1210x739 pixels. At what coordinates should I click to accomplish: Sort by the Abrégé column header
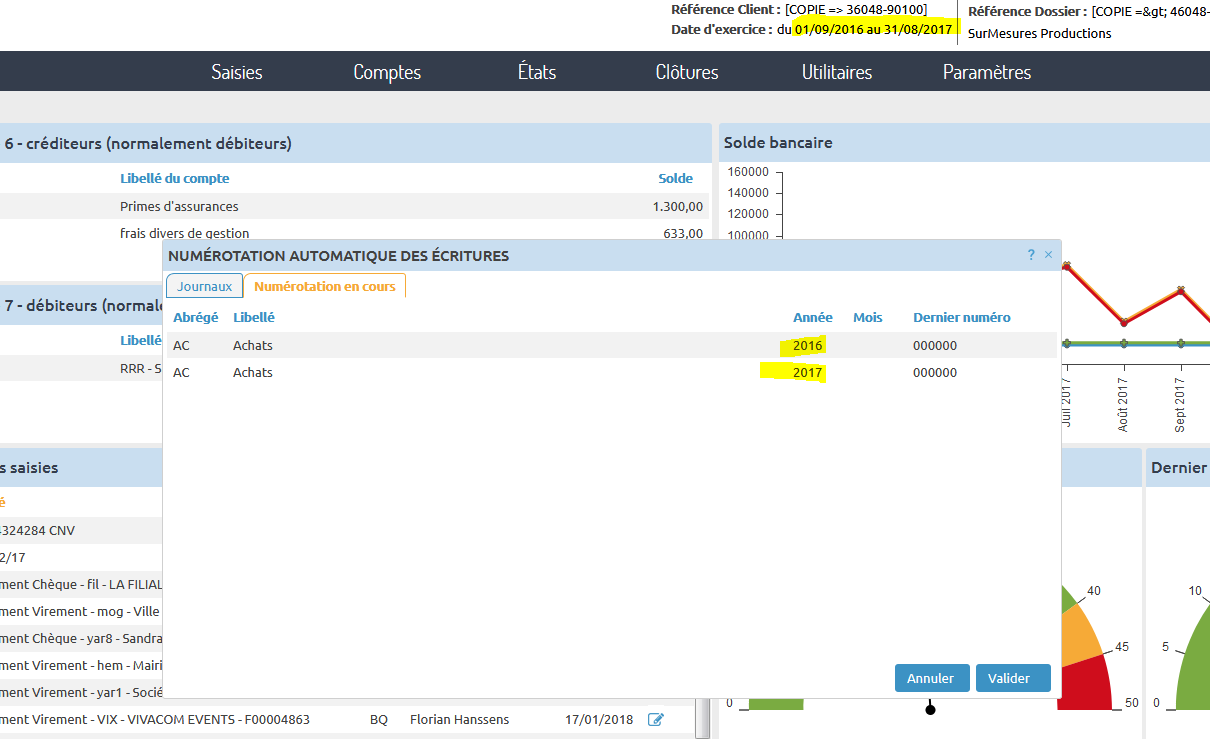point(195,317)
